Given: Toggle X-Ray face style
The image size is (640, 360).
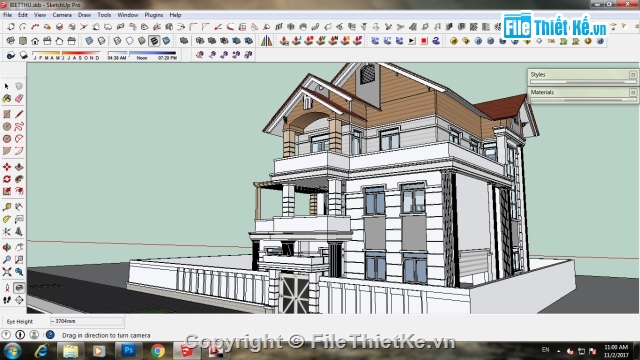Looking at the screenshot, I should tap(89, 41).
